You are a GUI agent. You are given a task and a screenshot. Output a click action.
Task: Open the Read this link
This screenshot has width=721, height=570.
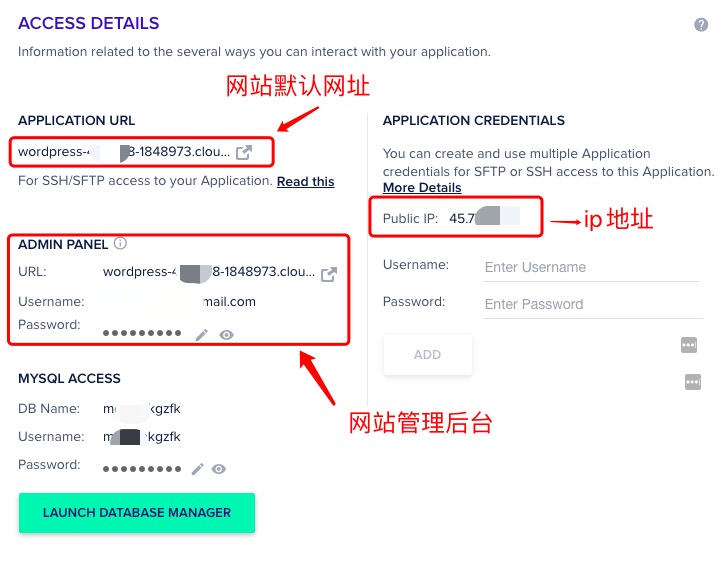(305, 182)
